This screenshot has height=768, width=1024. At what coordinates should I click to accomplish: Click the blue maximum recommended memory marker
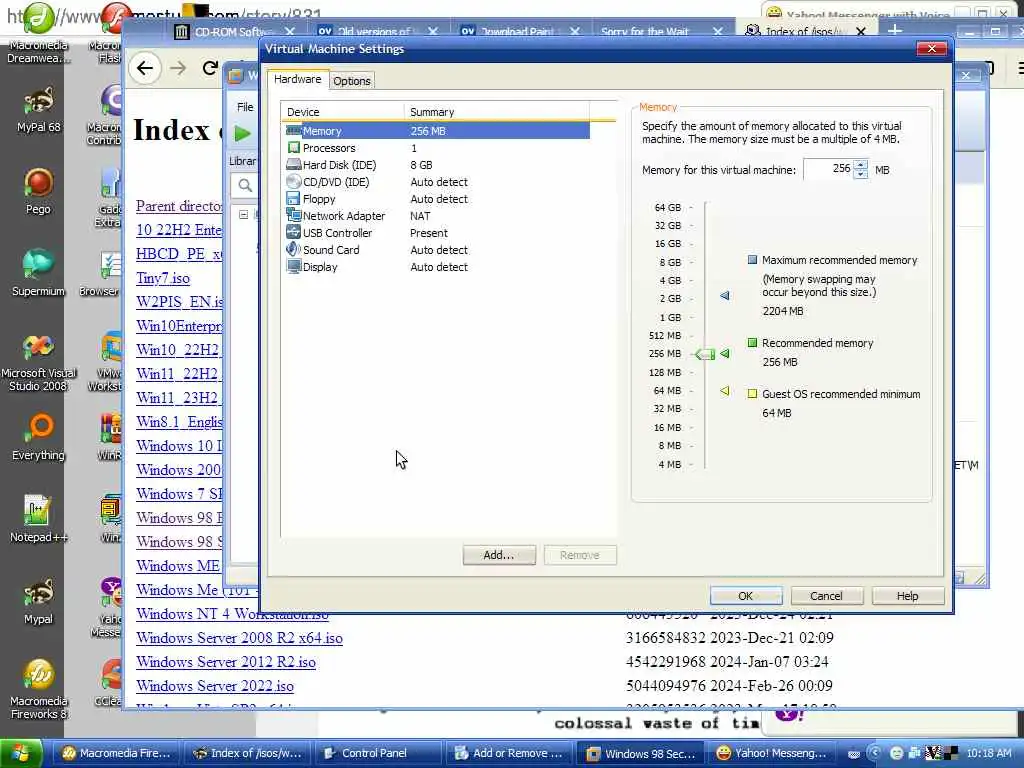tap(724, 295)
